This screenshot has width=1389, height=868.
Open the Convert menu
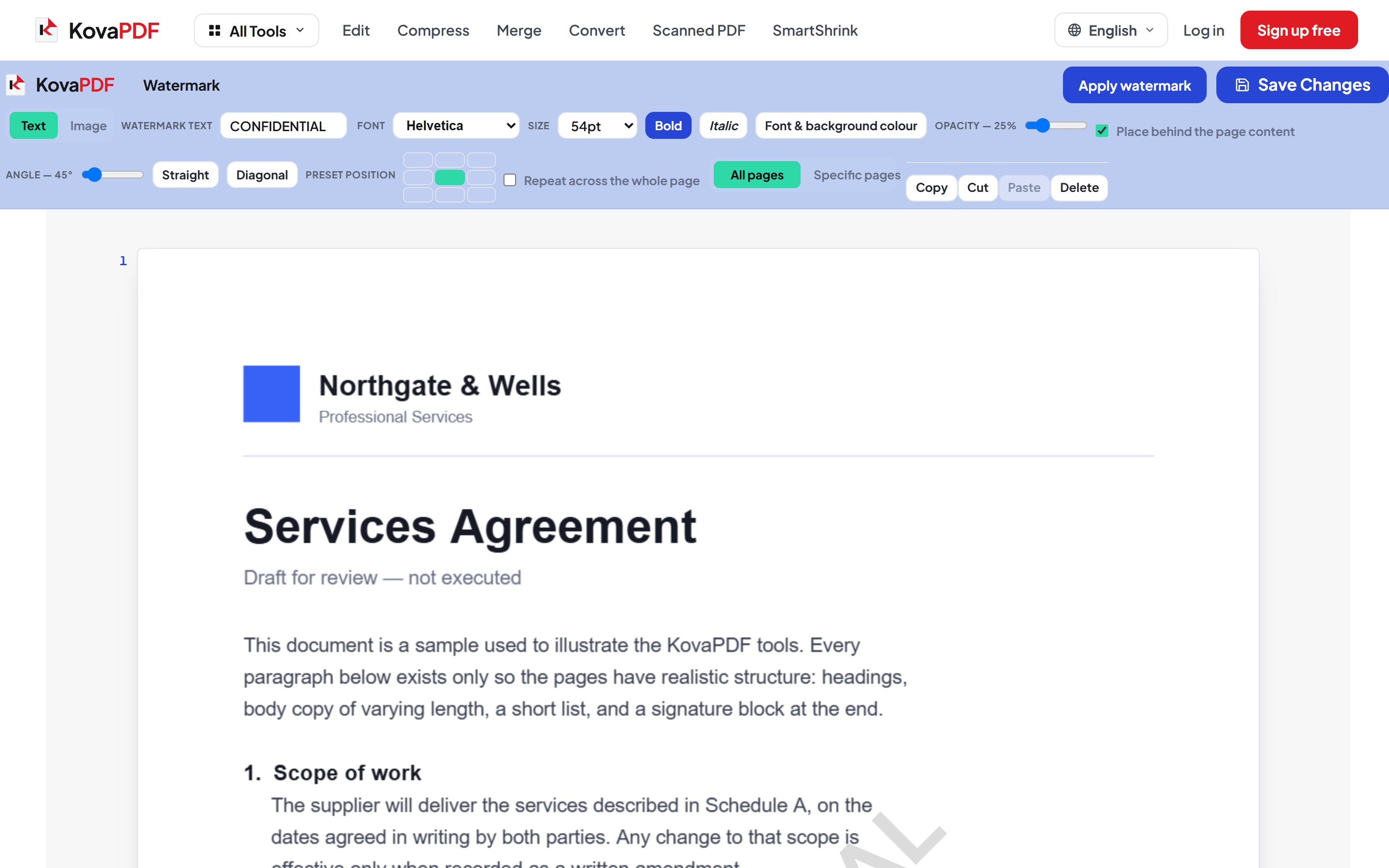click(597, 30)
